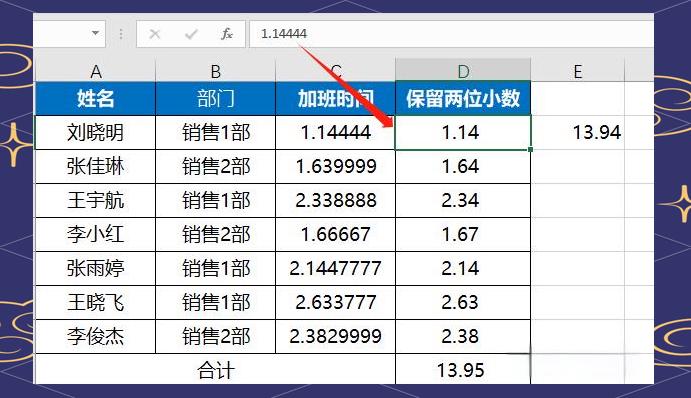Viewport: 691px width, 398px height.
Task: Select the cell with value 2.1447777
Action: 335,268
